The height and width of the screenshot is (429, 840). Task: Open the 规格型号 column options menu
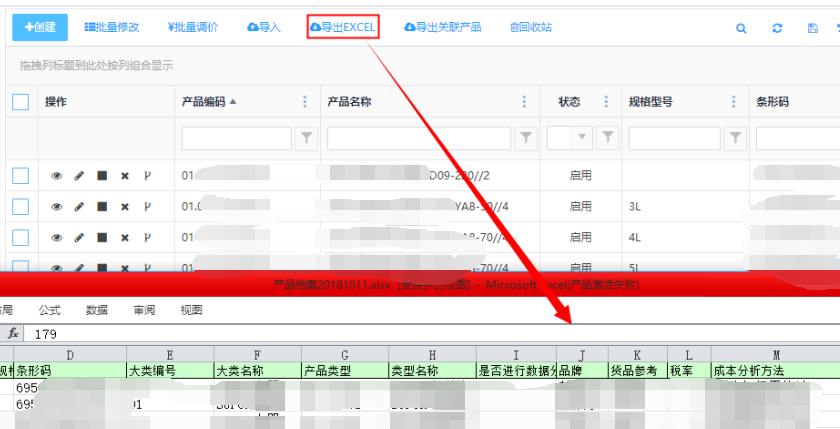(x=734, y=102)
